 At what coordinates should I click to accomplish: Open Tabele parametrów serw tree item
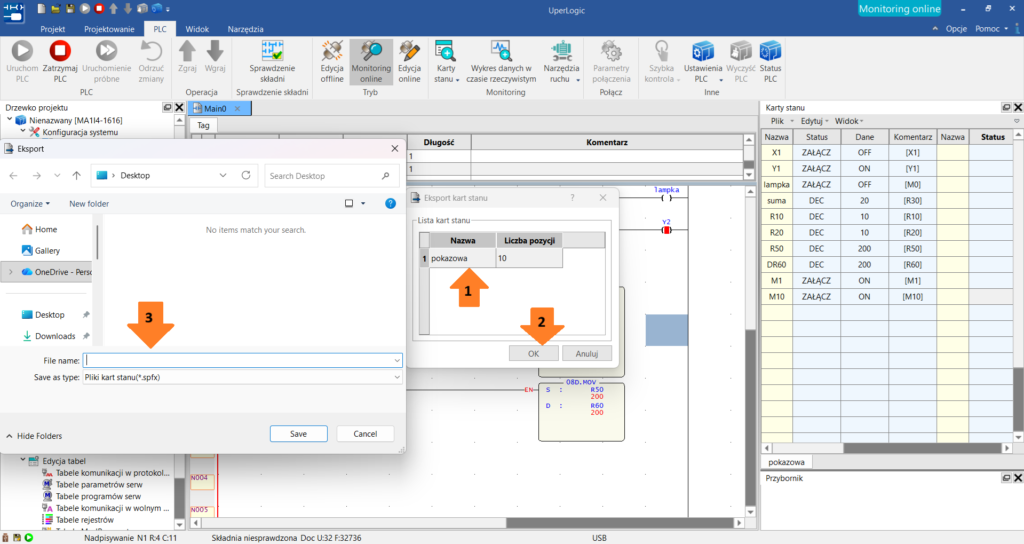99,485
